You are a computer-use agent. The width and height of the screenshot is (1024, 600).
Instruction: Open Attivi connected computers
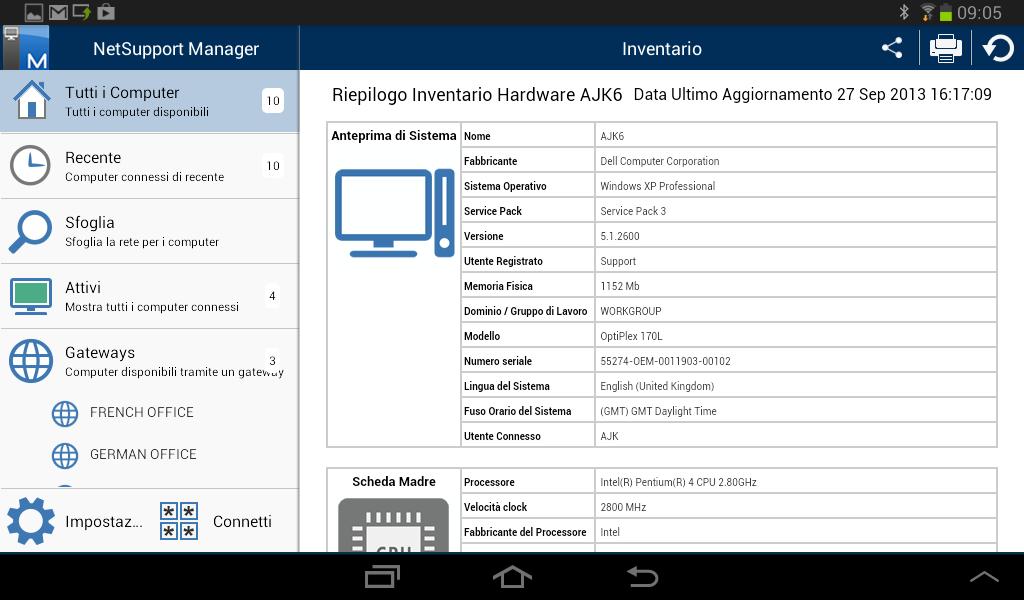(150, 296)
